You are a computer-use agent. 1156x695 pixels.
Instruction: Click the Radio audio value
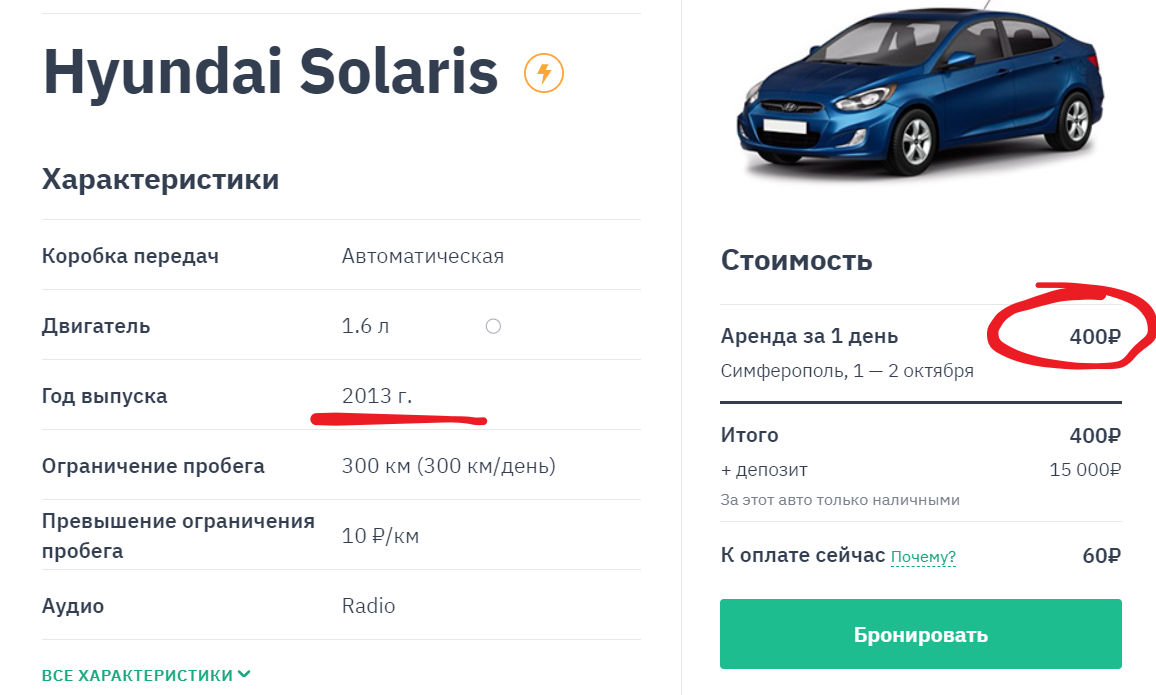point(368,606)
